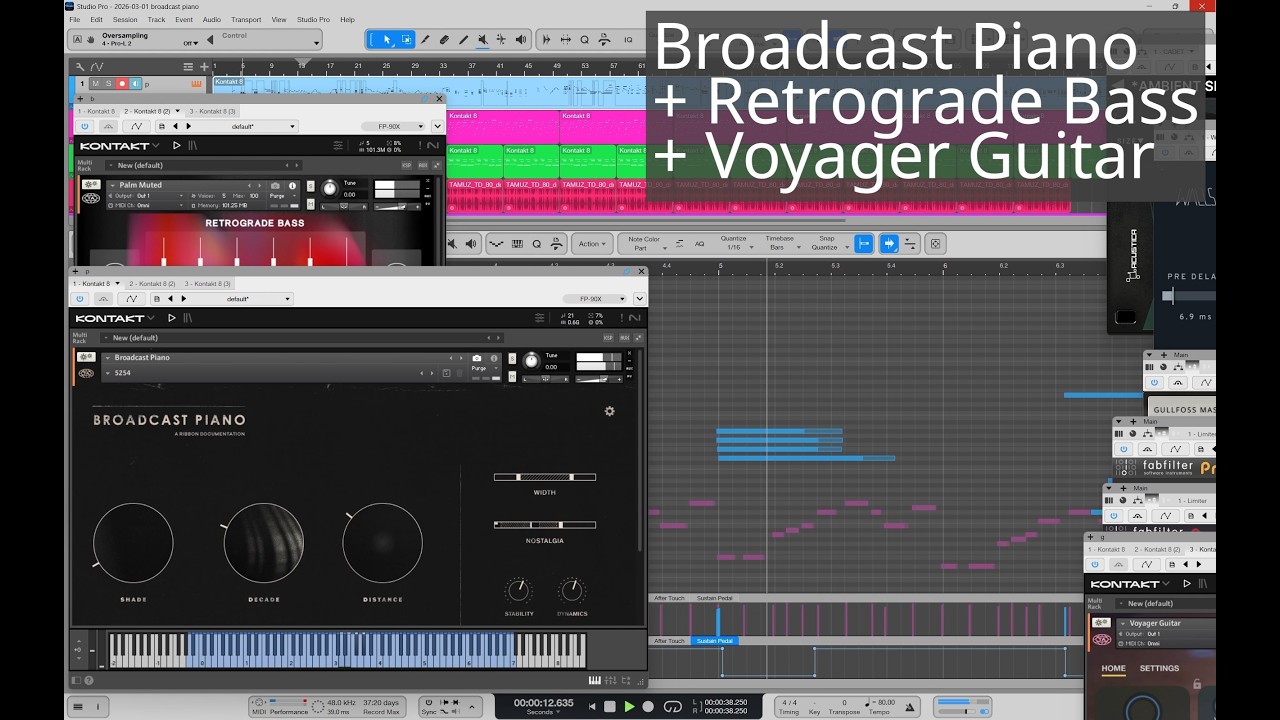The width and height of the screenshot is (1280, 720).
Task: Click the record button in transport
Action: [x=648, y=706]
